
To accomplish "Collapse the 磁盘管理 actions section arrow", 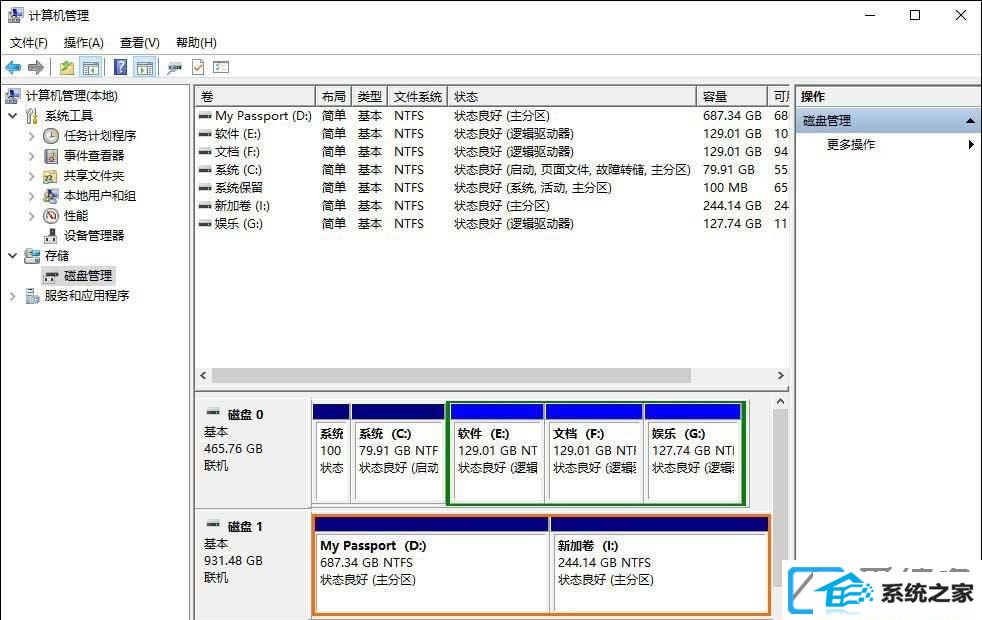I will (970, 120).
